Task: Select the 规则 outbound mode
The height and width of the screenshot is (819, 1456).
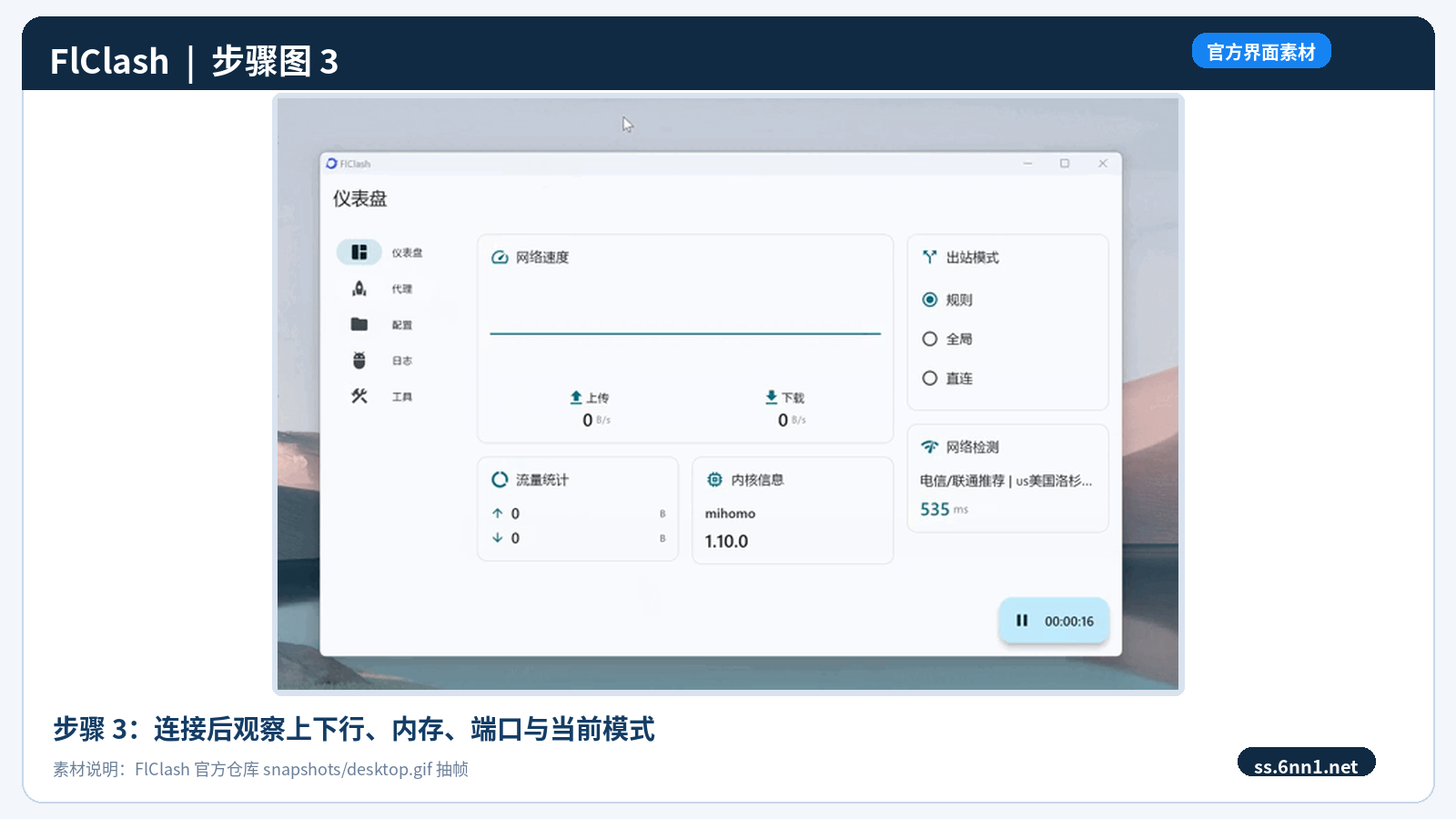Action: point(930,299)
